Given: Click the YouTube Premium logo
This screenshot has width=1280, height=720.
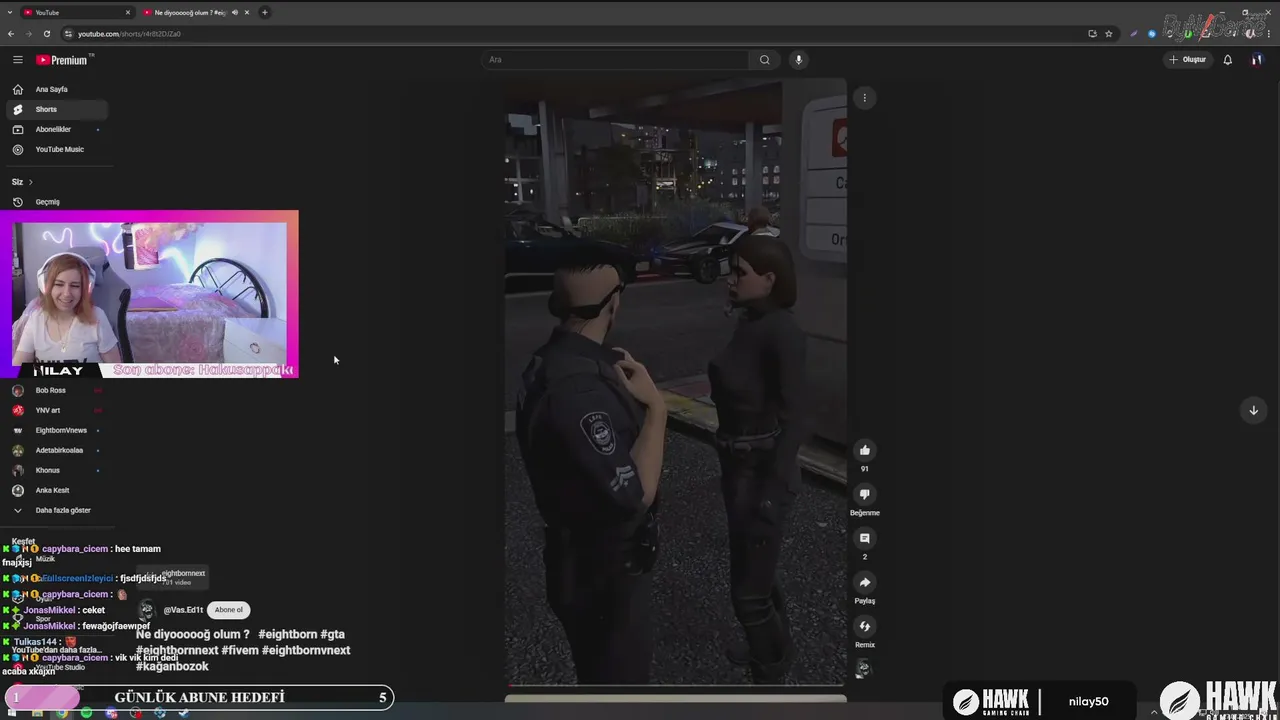Looking at the screenshot, I should [x=62, y=60].
